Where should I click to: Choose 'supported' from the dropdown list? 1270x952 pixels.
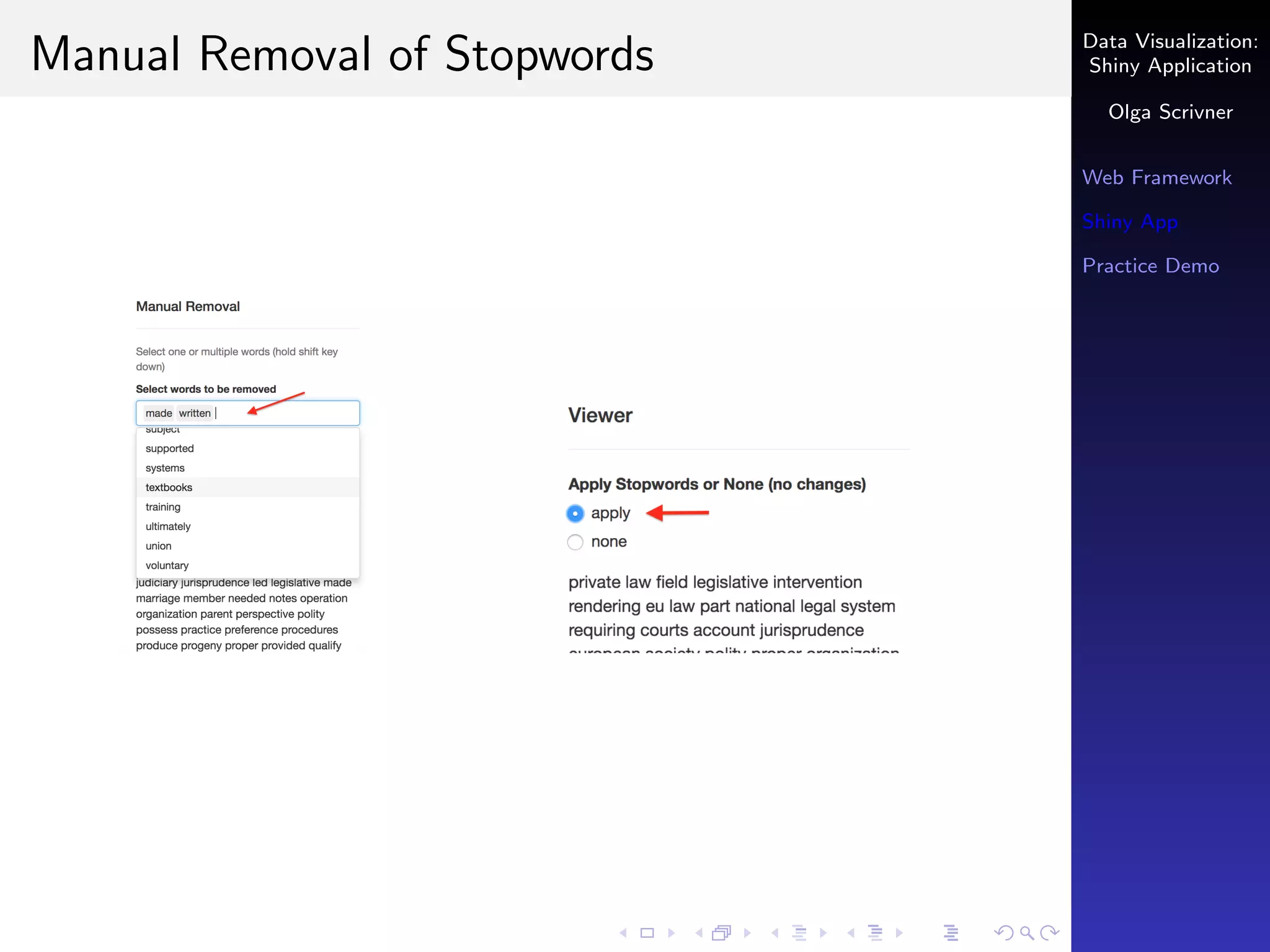(247, 449)
